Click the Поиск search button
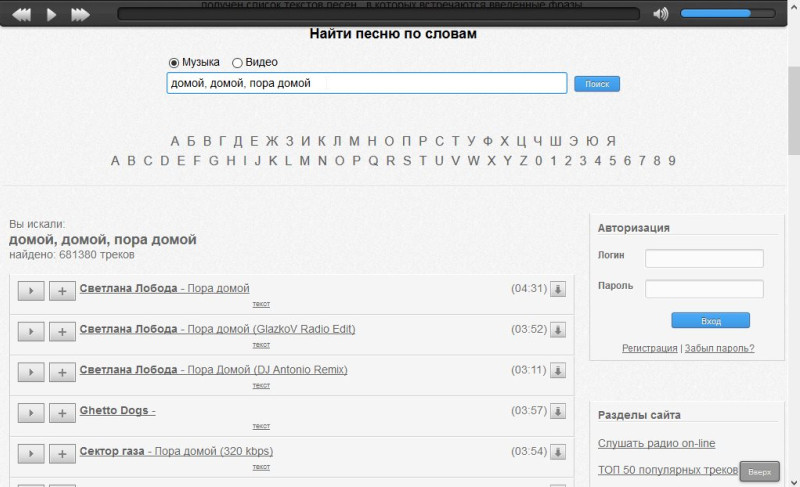The width and height of the screenshot is (800, 487). pyautogui.click(x=597, y=84)
